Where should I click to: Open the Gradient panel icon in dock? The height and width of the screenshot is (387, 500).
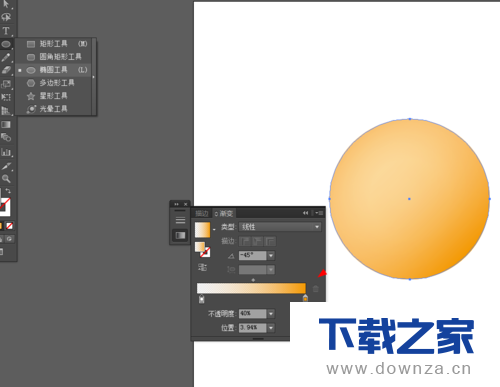180,235
